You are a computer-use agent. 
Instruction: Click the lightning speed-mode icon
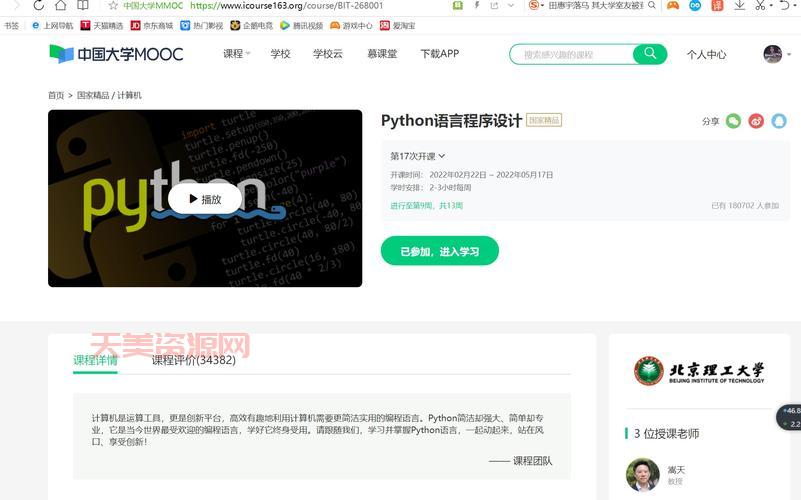[477, 6]
